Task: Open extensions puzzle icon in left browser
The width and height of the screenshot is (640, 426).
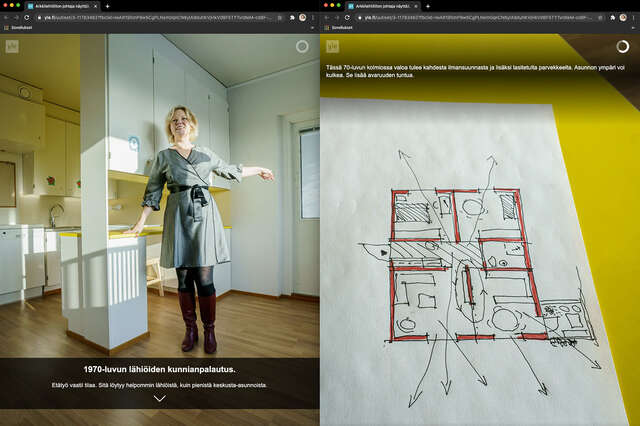Action: click(x=290, y=17)
